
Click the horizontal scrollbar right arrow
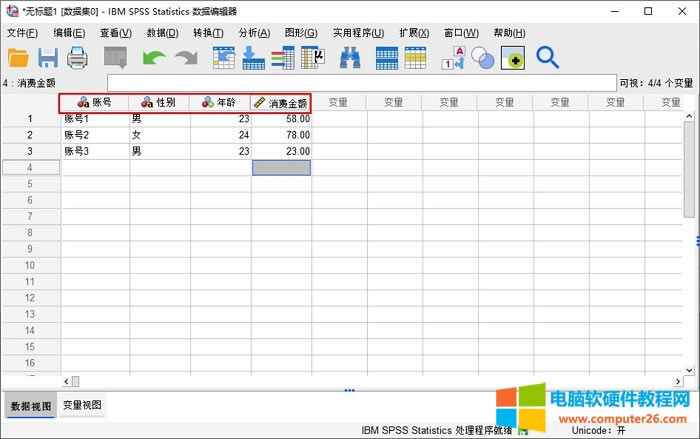(679, 382)
